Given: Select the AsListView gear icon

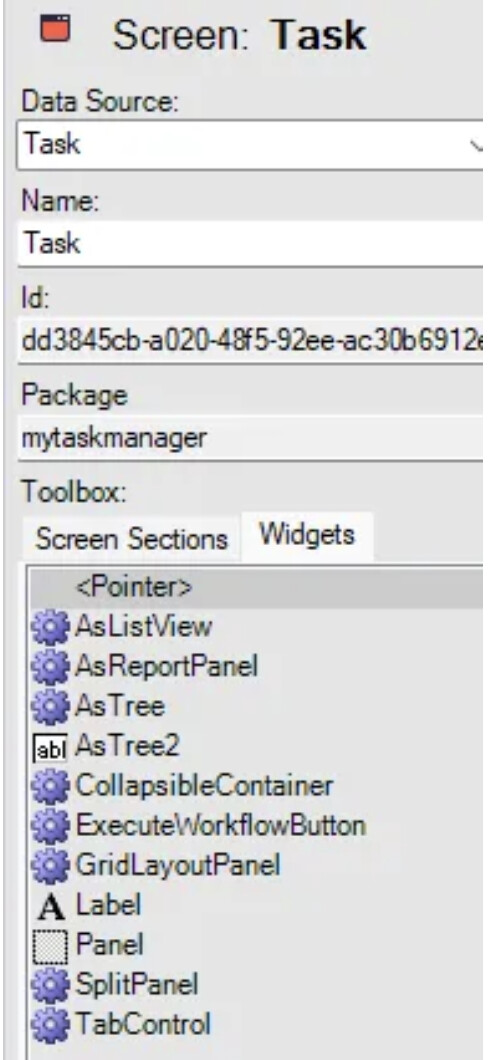Looking at the screenshot, I should [x=50, y=627].
